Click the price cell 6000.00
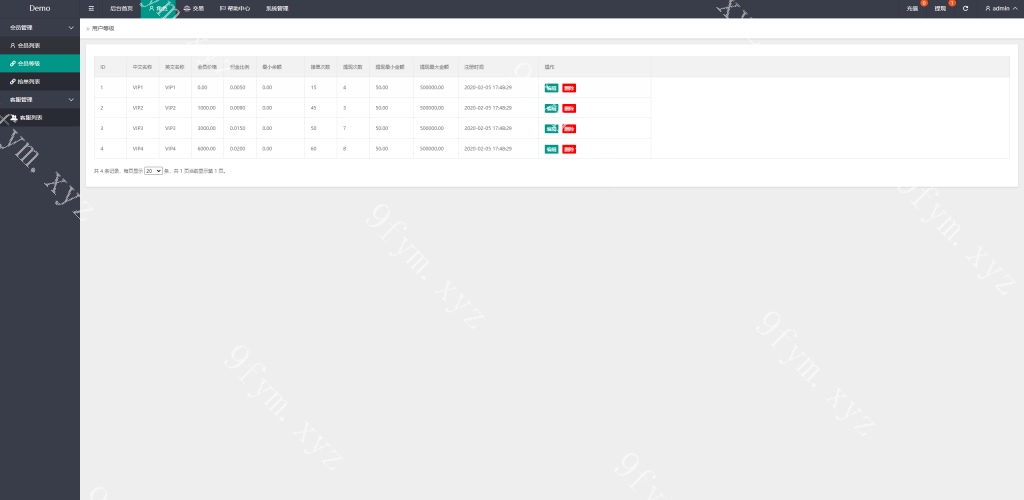Image resolution: width=1024 pixels, height=500 pixels. (206, 149)
